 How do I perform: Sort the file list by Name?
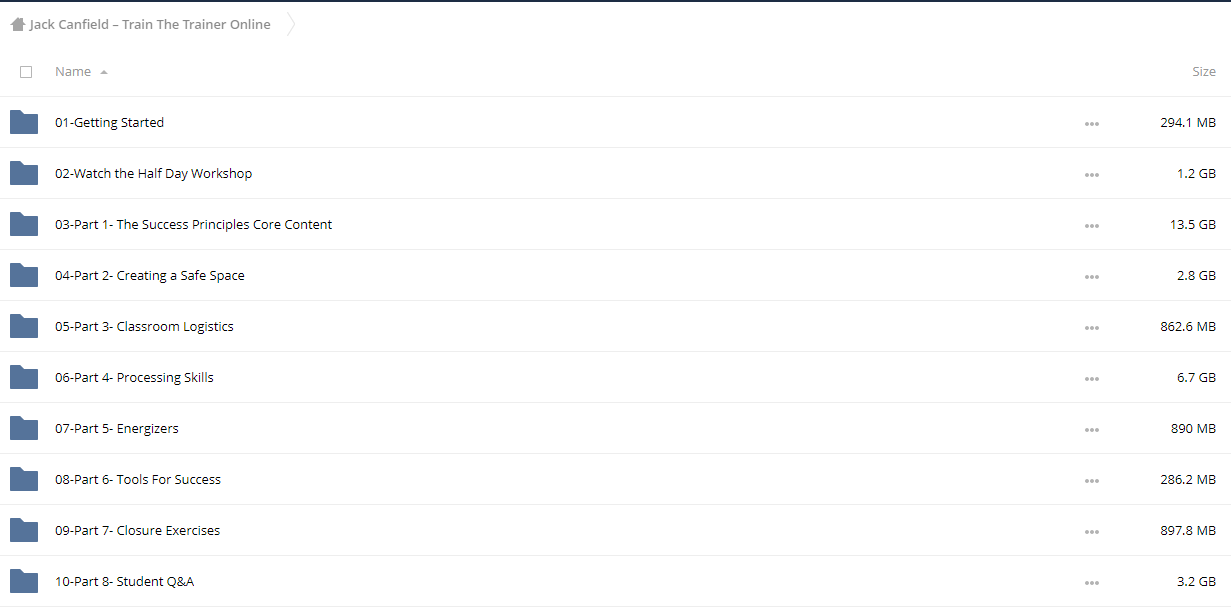point(73,72)
